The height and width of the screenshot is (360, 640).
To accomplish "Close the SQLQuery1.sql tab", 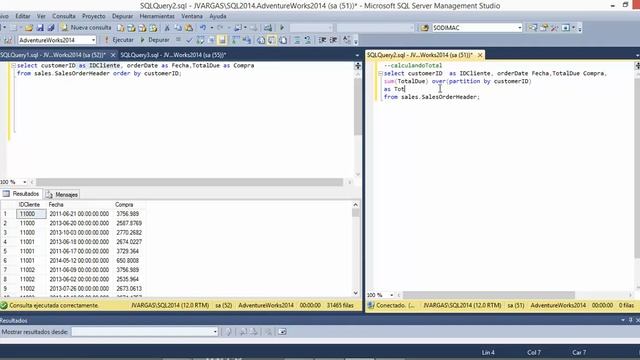I will point(113,55).
